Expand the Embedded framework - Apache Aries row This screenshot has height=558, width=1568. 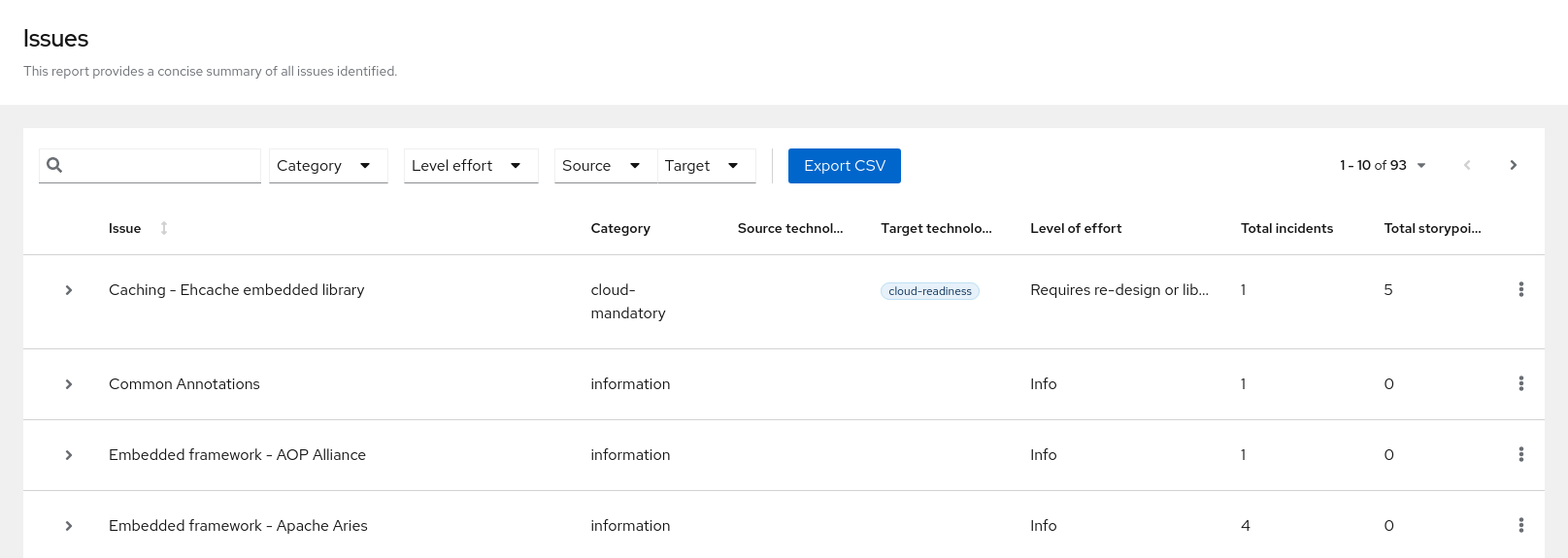point(69,526)
